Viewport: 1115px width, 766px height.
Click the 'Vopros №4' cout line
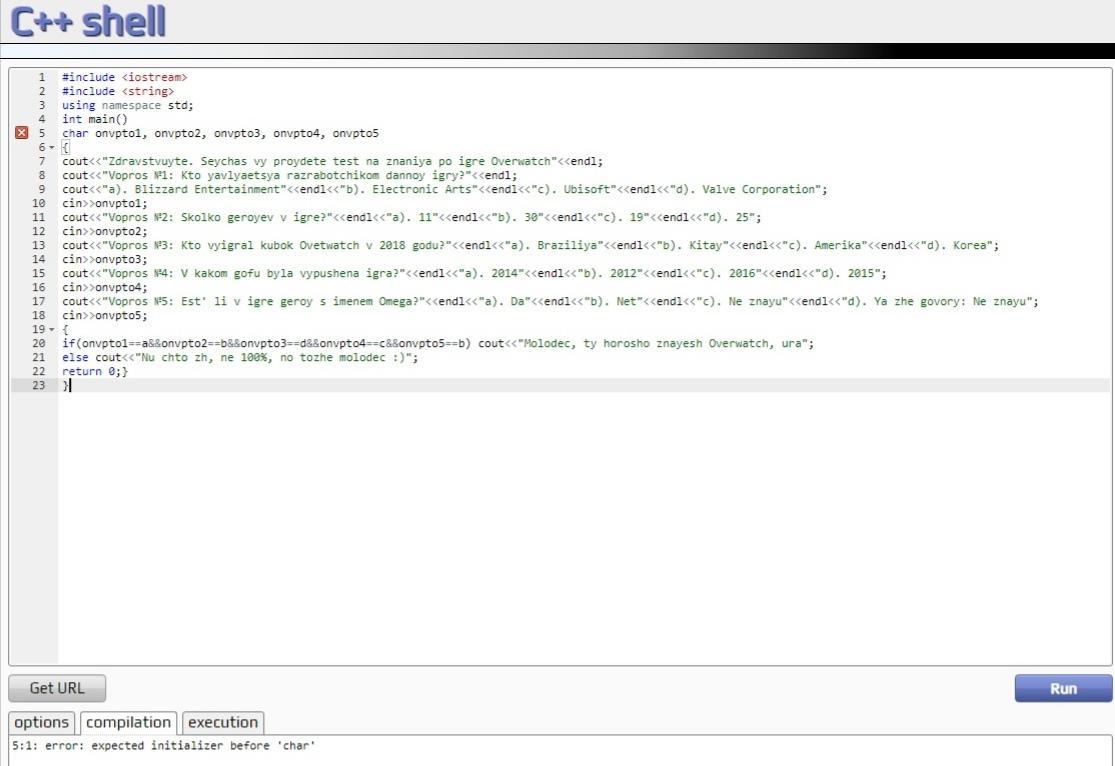tap(474, 273)
